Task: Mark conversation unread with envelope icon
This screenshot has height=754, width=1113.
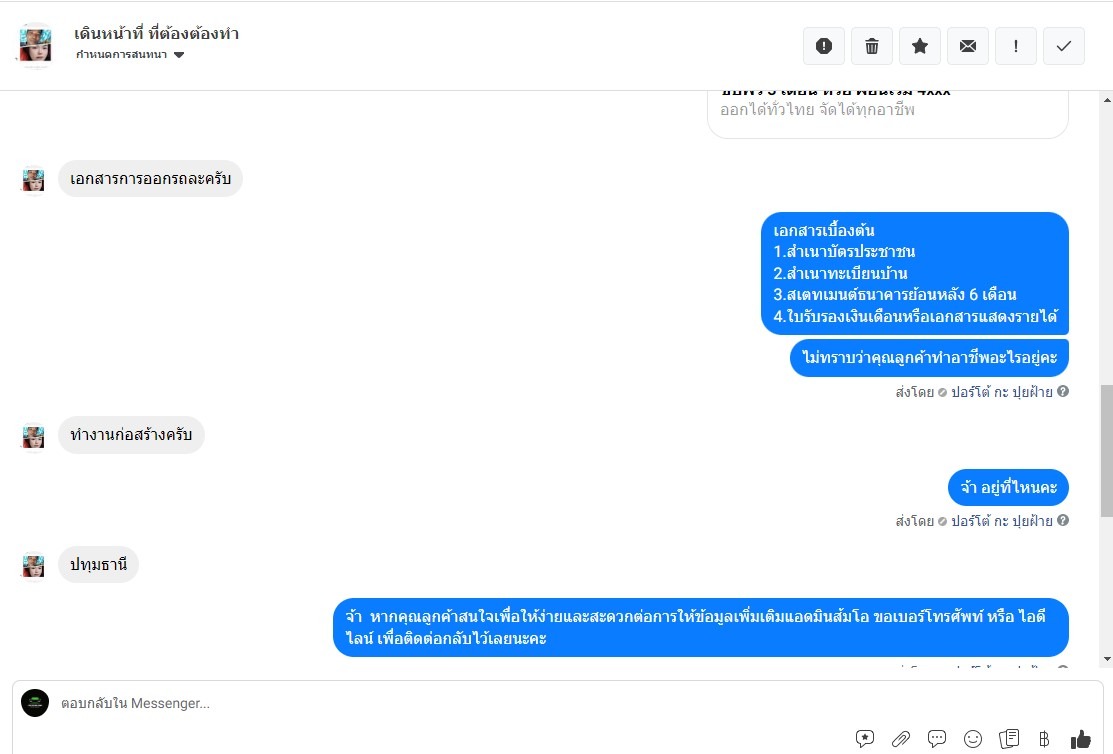Action: click(967, 46)
